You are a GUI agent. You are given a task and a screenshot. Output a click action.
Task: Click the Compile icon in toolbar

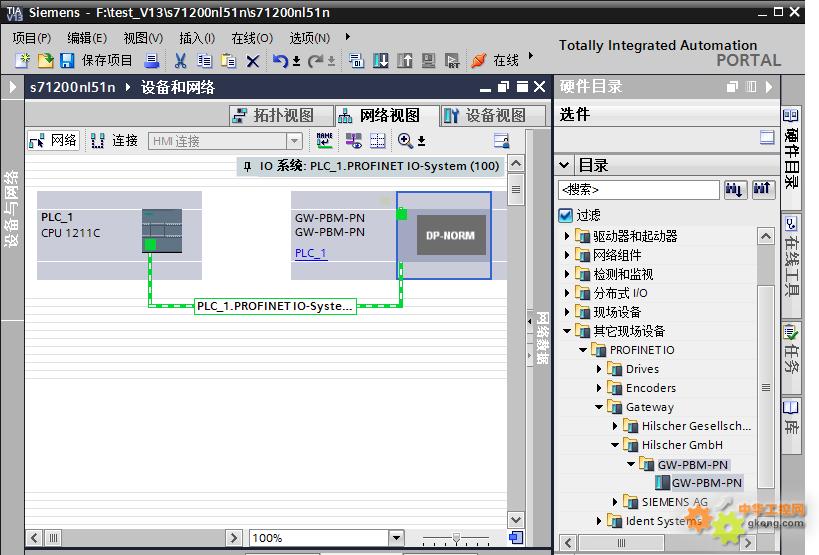coord(356,61)
